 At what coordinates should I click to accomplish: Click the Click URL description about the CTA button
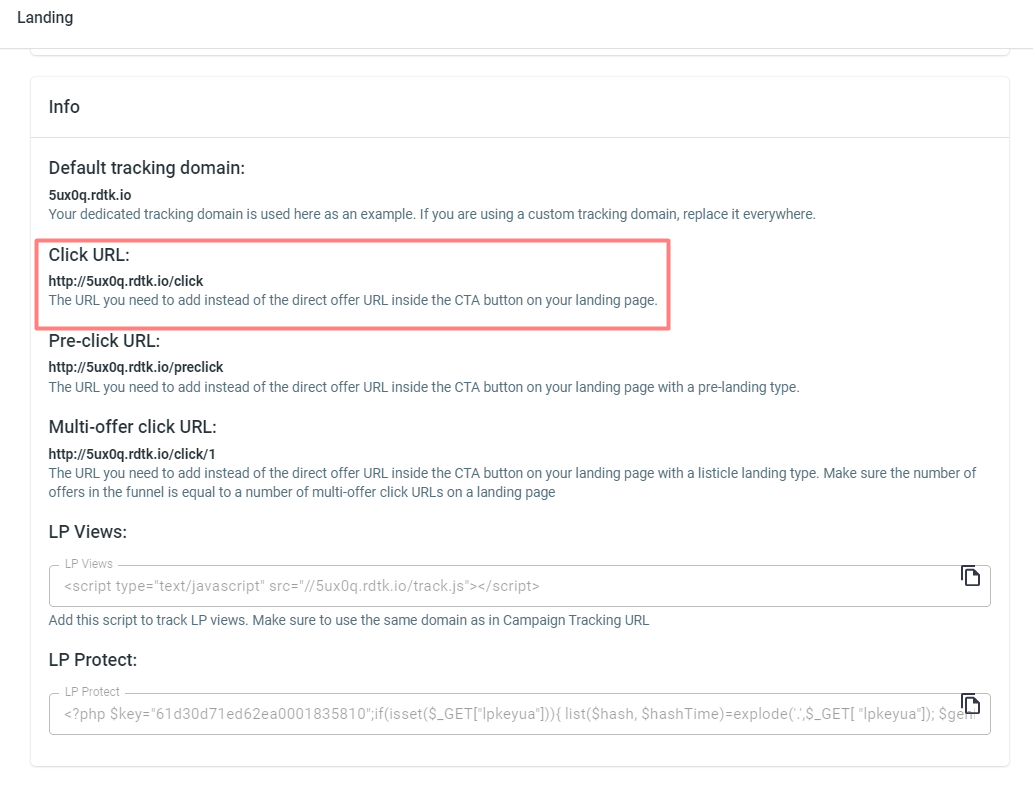[353, 300]
